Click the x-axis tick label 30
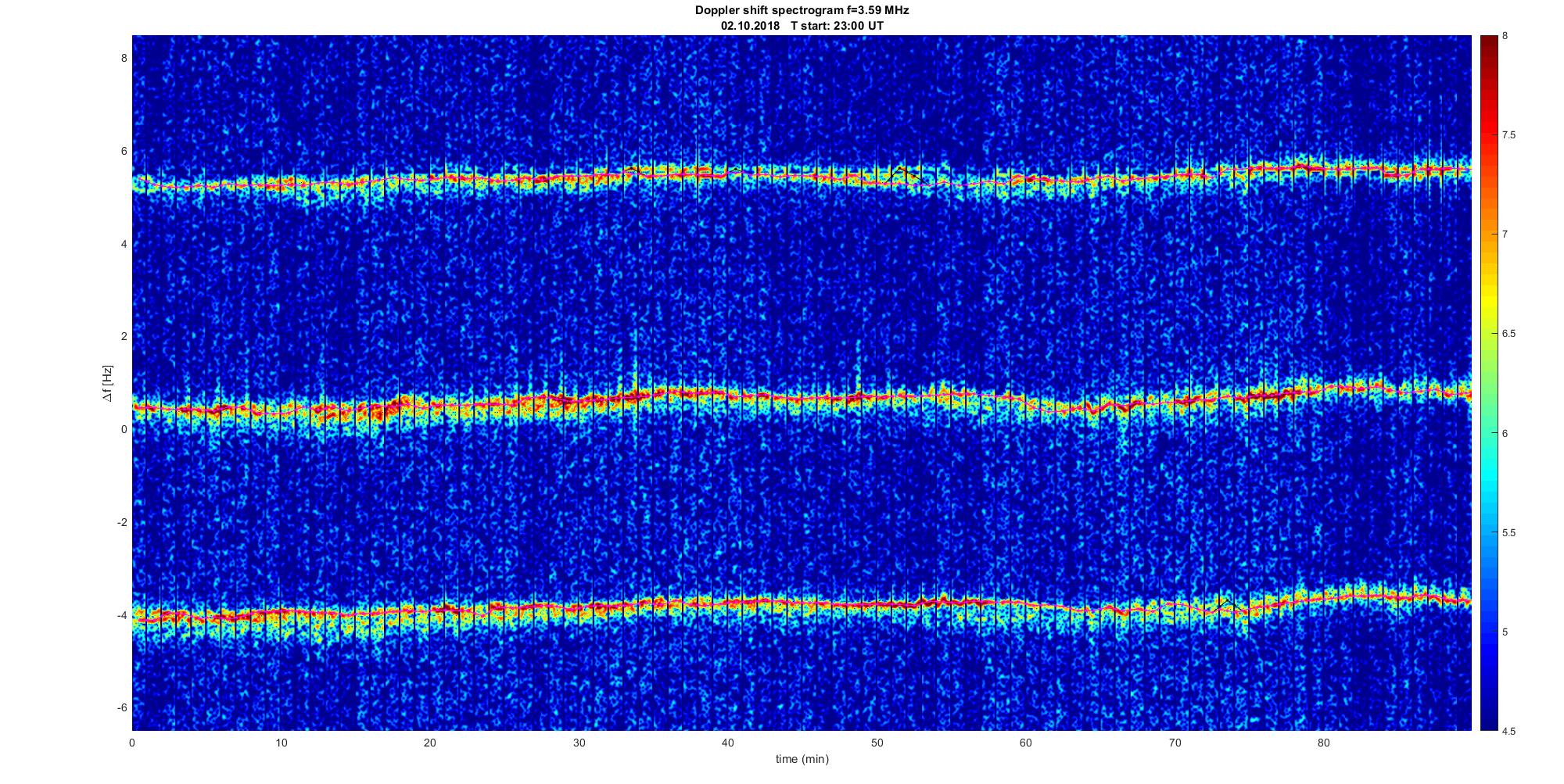 579,742
